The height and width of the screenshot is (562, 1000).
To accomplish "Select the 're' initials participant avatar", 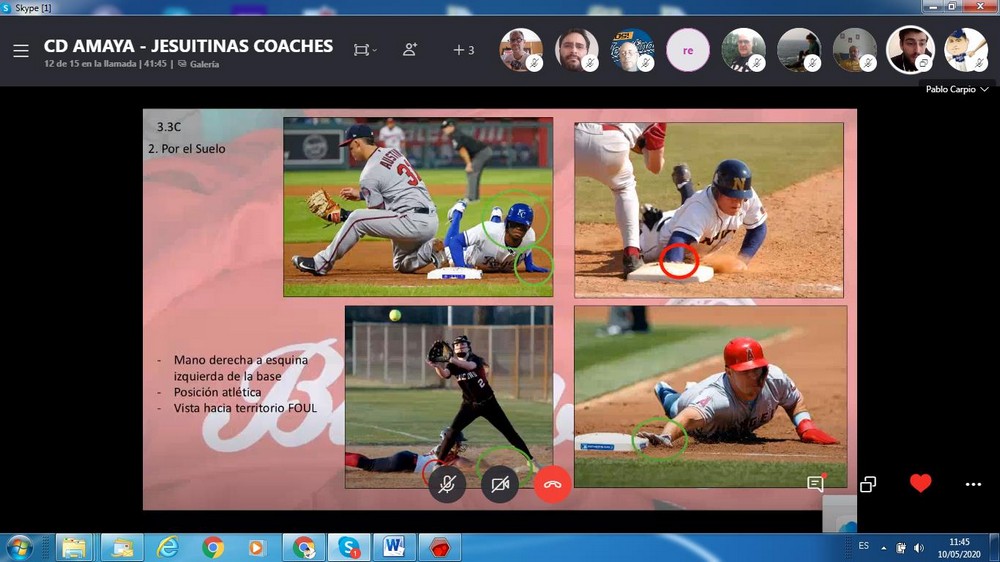I will [x=688, y=49].
